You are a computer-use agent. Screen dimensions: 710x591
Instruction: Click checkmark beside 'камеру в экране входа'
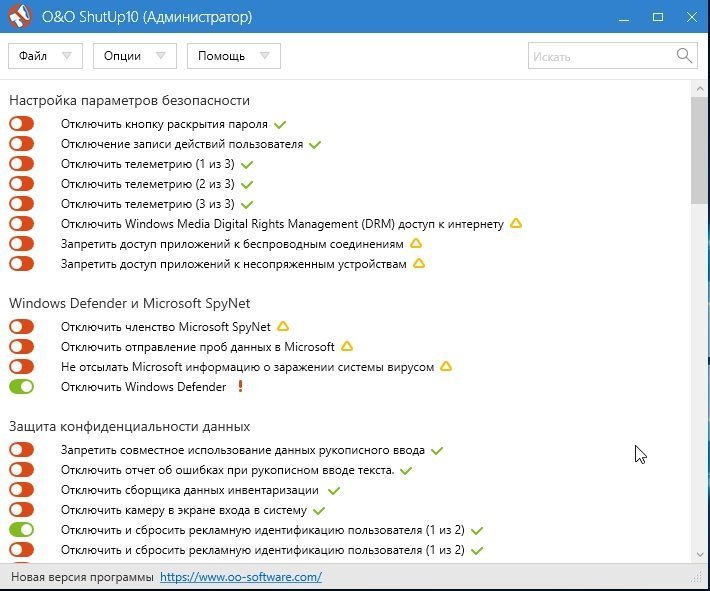coord(319,510)
